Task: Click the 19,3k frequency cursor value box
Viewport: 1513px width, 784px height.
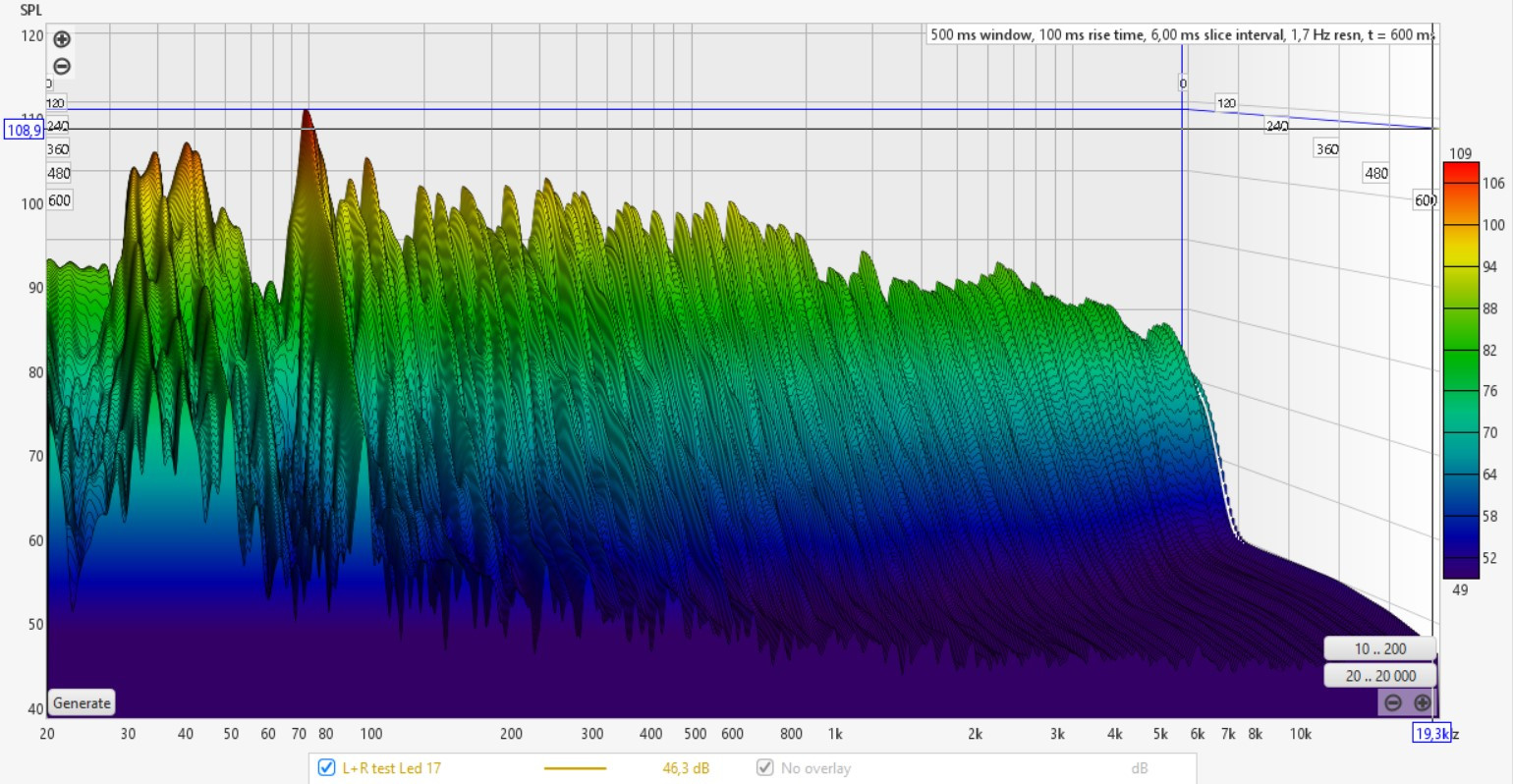Action: [x=1431, y=733]
